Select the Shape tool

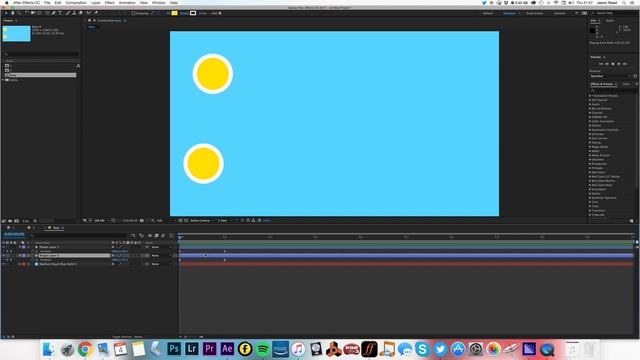tap(47, 13)
